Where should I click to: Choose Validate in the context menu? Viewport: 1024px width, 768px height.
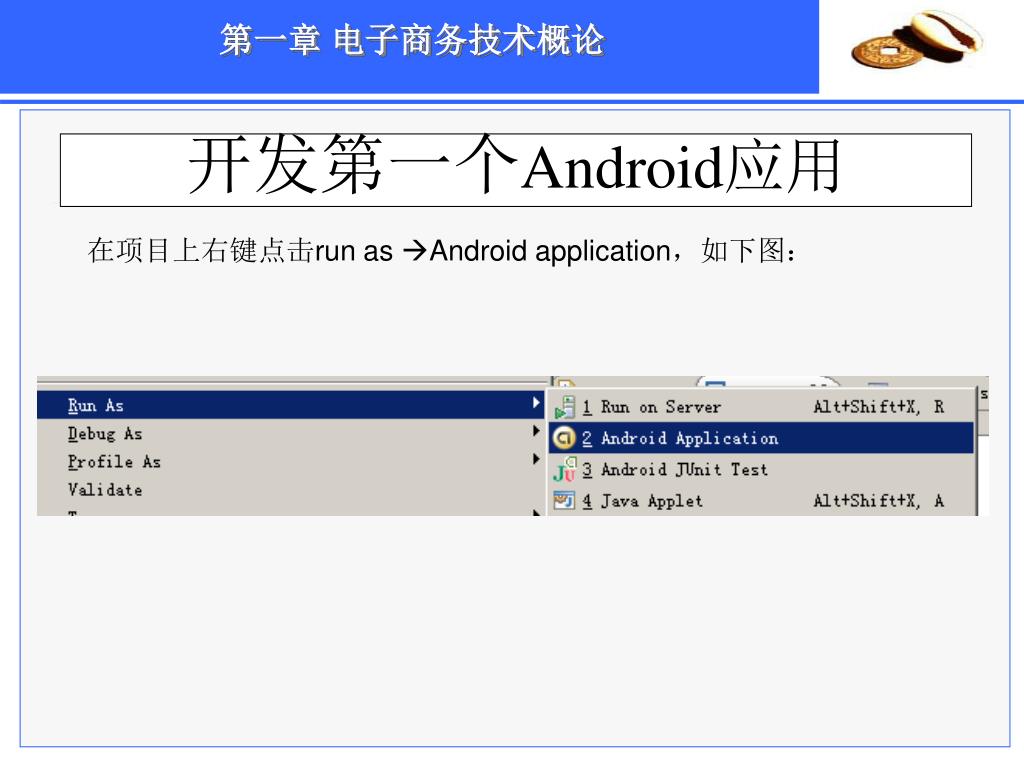(x=291, y=489)
